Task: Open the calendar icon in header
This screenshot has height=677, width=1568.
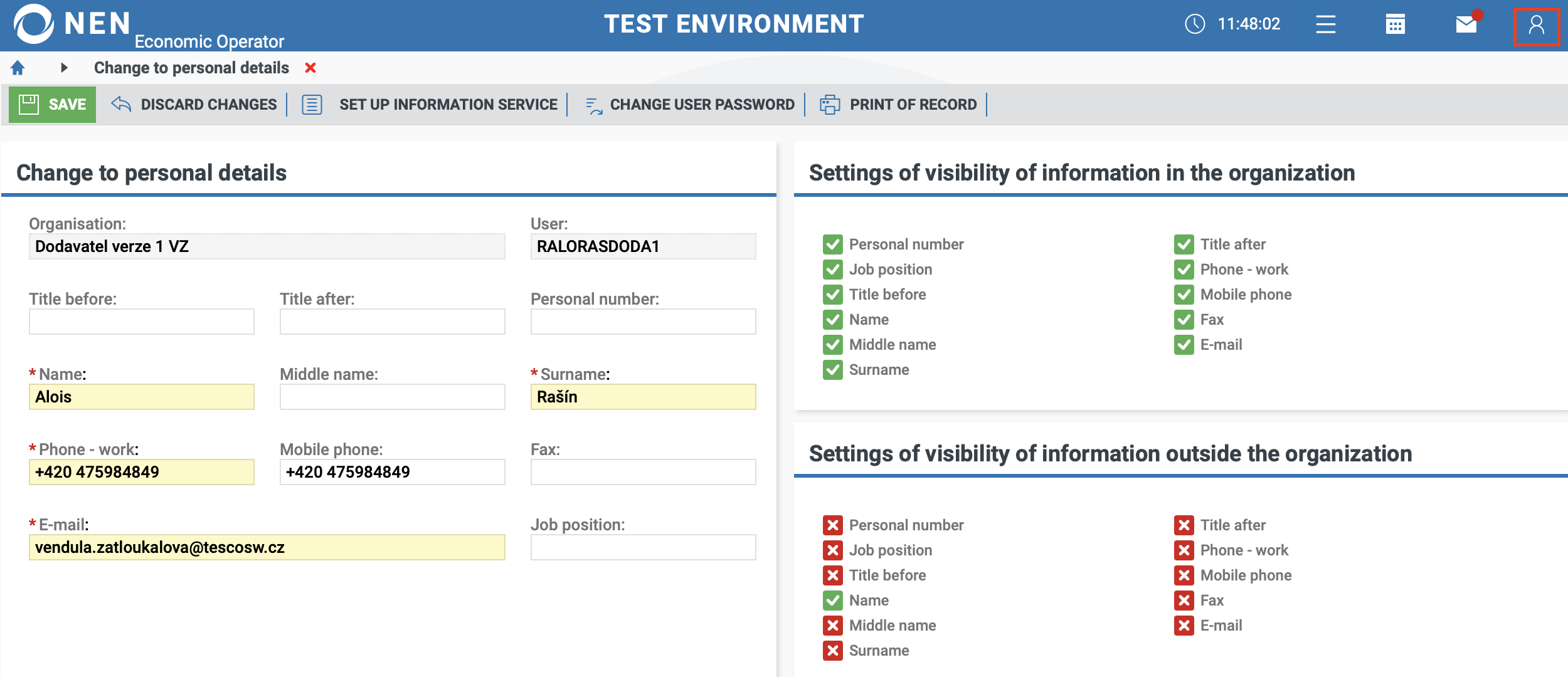Action: [x=1395, y=24]
